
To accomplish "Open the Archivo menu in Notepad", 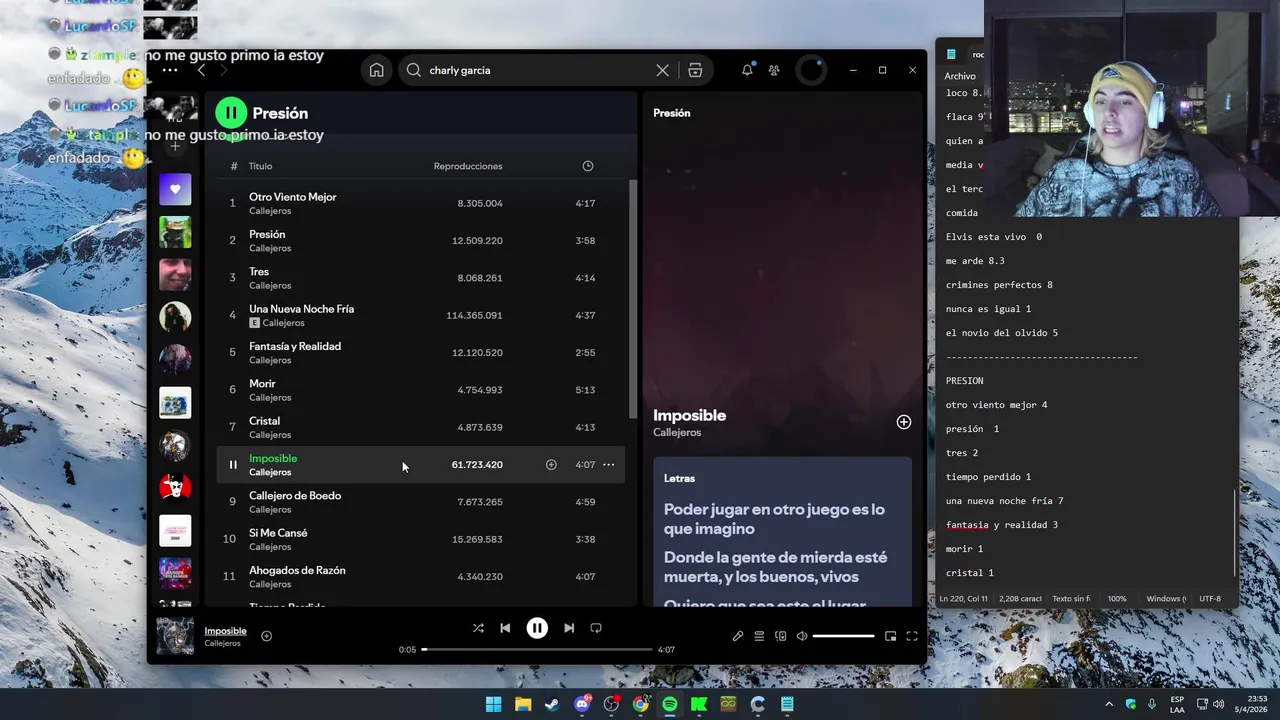I will [959, 76].
